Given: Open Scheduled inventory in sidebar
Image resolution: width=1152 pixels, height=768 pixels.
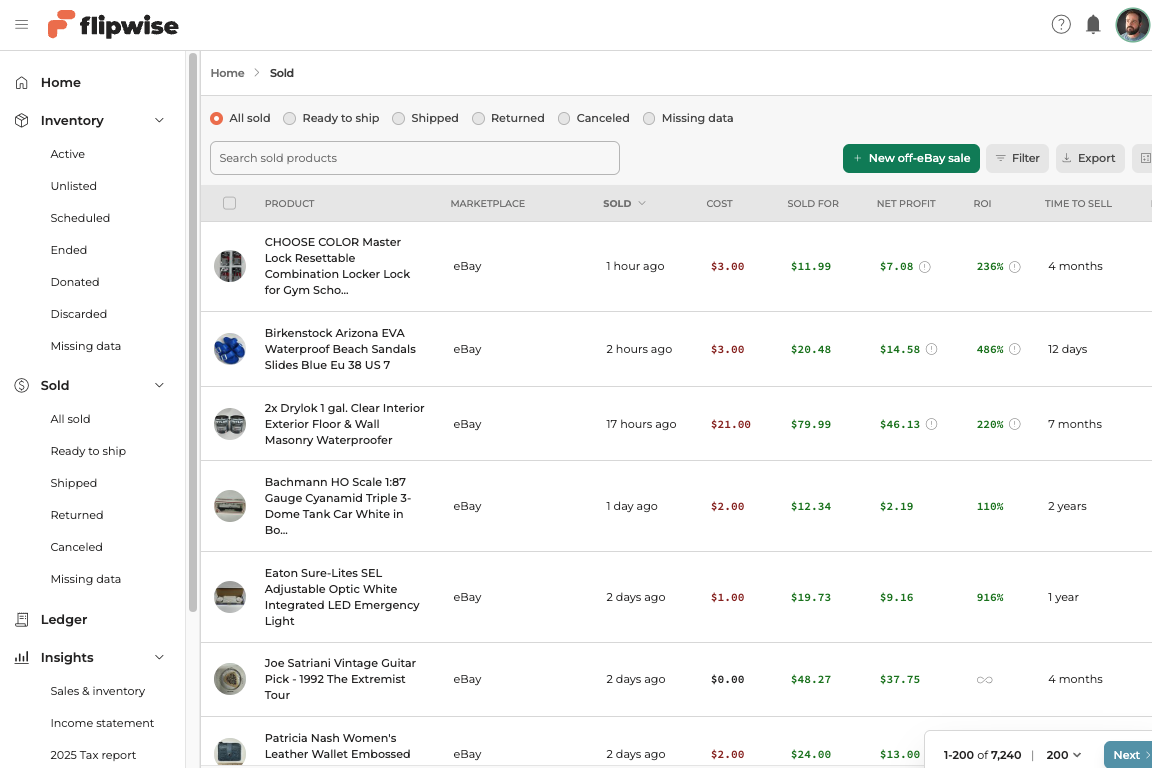Looking at the screenshot, I should tap(80, 218).
